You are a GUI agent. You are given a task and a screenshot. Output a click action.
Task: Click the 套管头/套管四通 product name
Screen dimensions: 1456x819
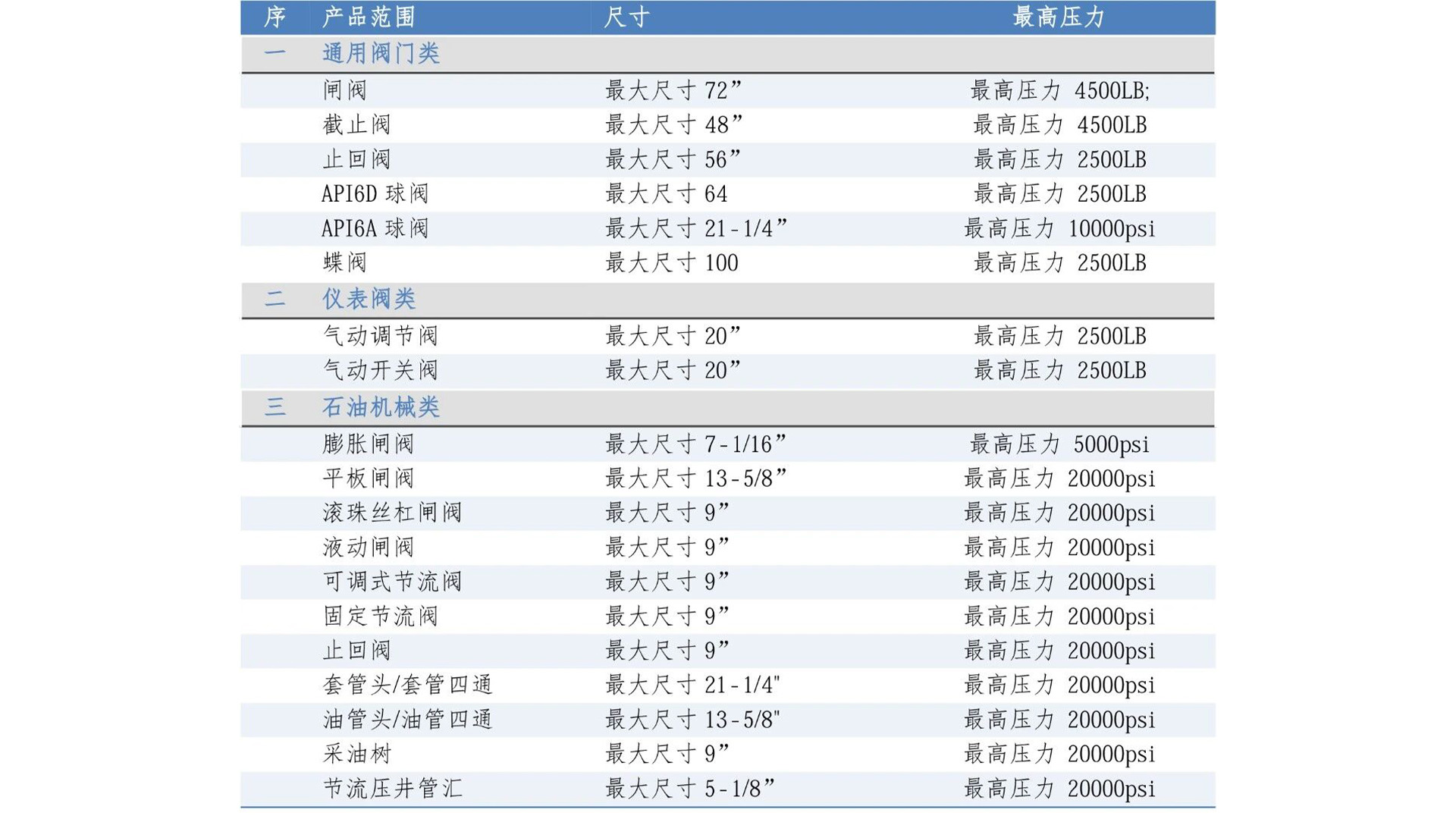click(407, 685)
